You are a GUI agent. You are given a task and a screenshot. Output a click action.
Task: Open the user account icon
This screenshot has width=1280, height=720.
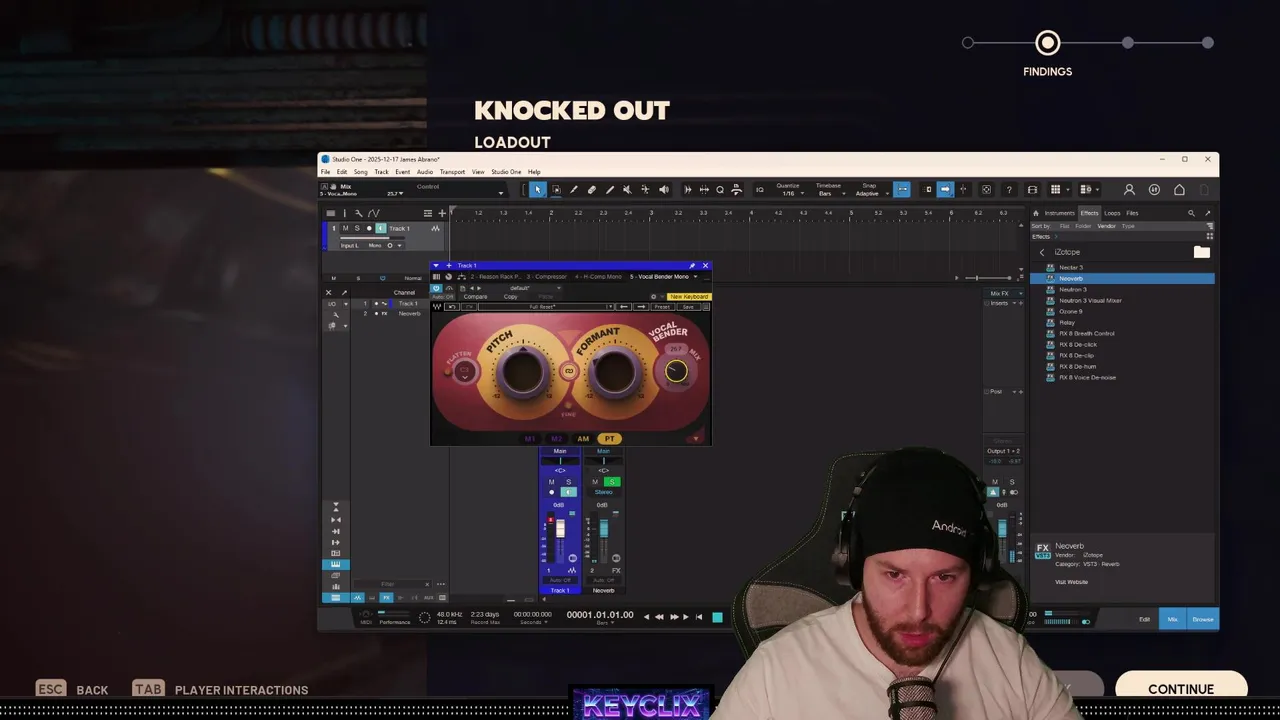[x=1129, y=190]
